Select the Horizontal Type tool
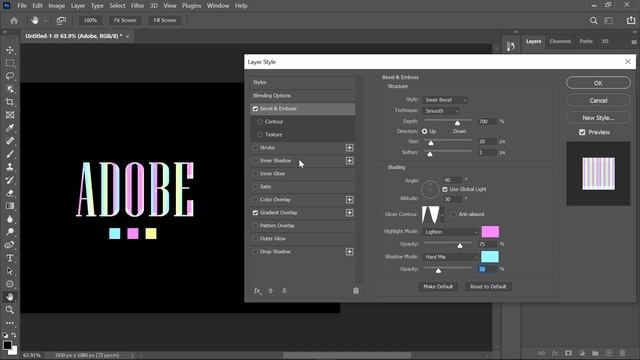This screenshot has height=360, width=640. click(x=10, y=258)
